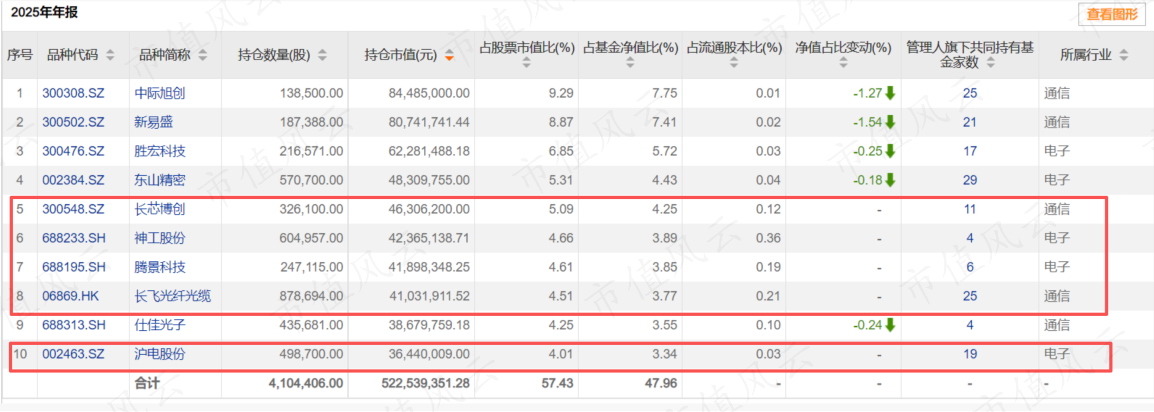Open the 东山精密 stock name link
The width and height of the screenshot is (1154, 412).
pos(160,180)
